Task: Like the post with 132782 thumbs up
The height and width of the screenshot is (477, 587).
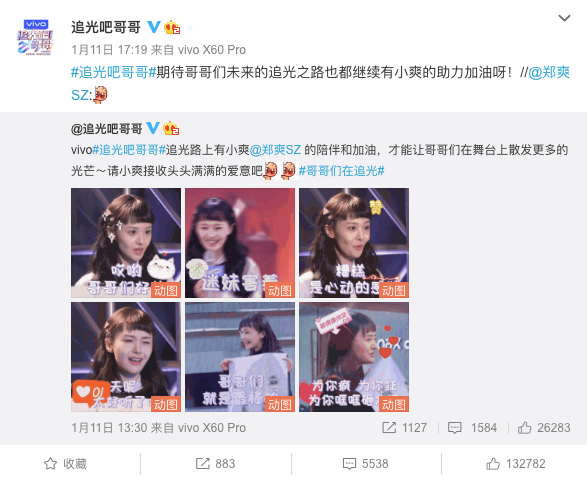Action: [x=515, y=464]
